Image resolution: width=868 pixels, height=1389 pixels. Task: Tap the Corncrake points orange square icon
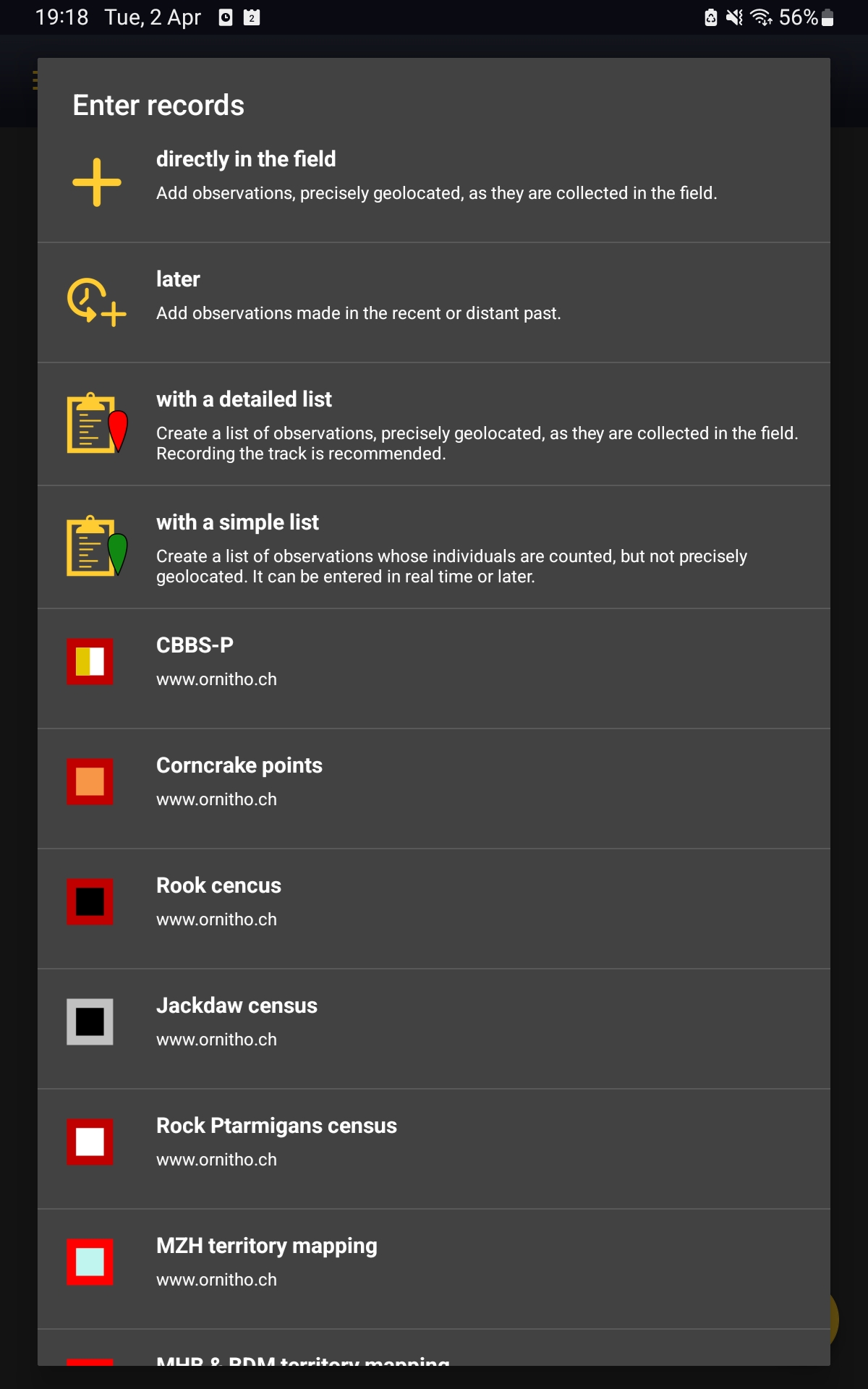point(90,781)
